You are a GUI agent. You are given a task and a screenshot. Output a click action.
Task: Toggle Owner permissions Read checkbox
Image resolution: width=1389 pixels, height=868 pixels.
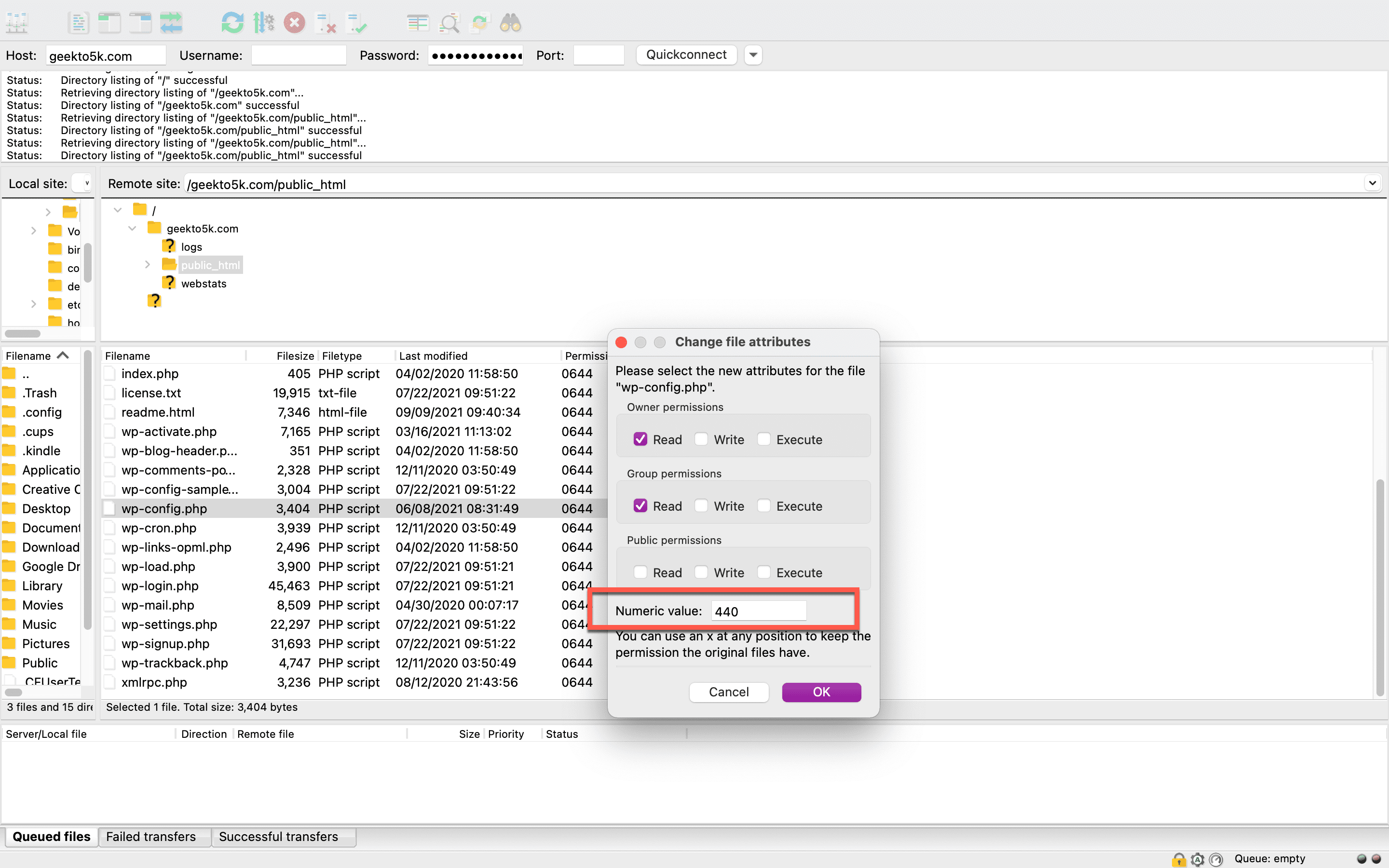pyautogui.click(x=640, y=439)
